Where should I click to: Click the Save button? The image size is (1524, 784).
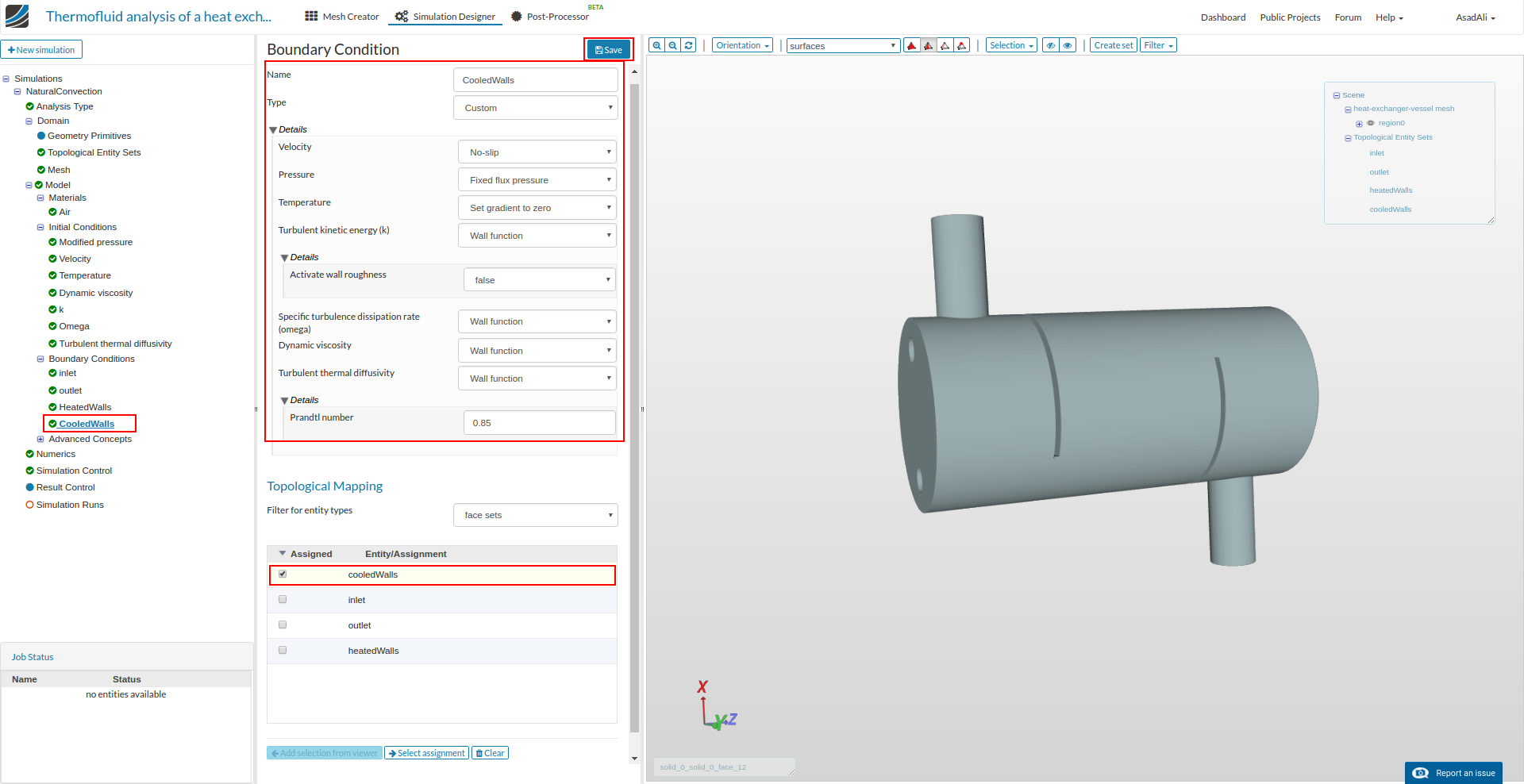point(608,48)
